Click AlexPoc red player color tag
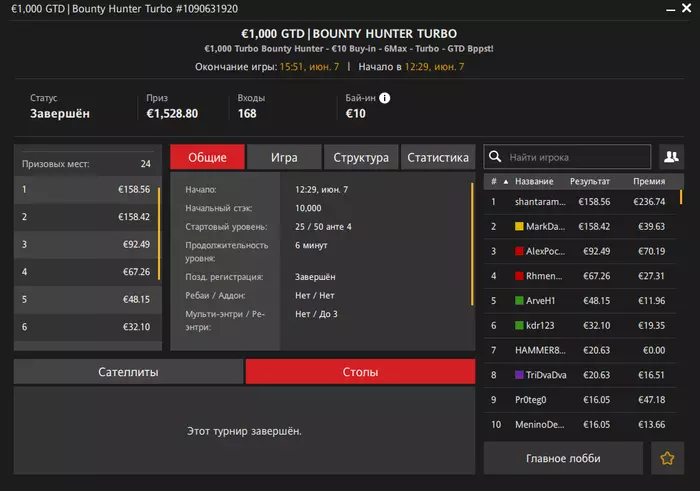Screen dimensions: 700x491 click(519, 251)
